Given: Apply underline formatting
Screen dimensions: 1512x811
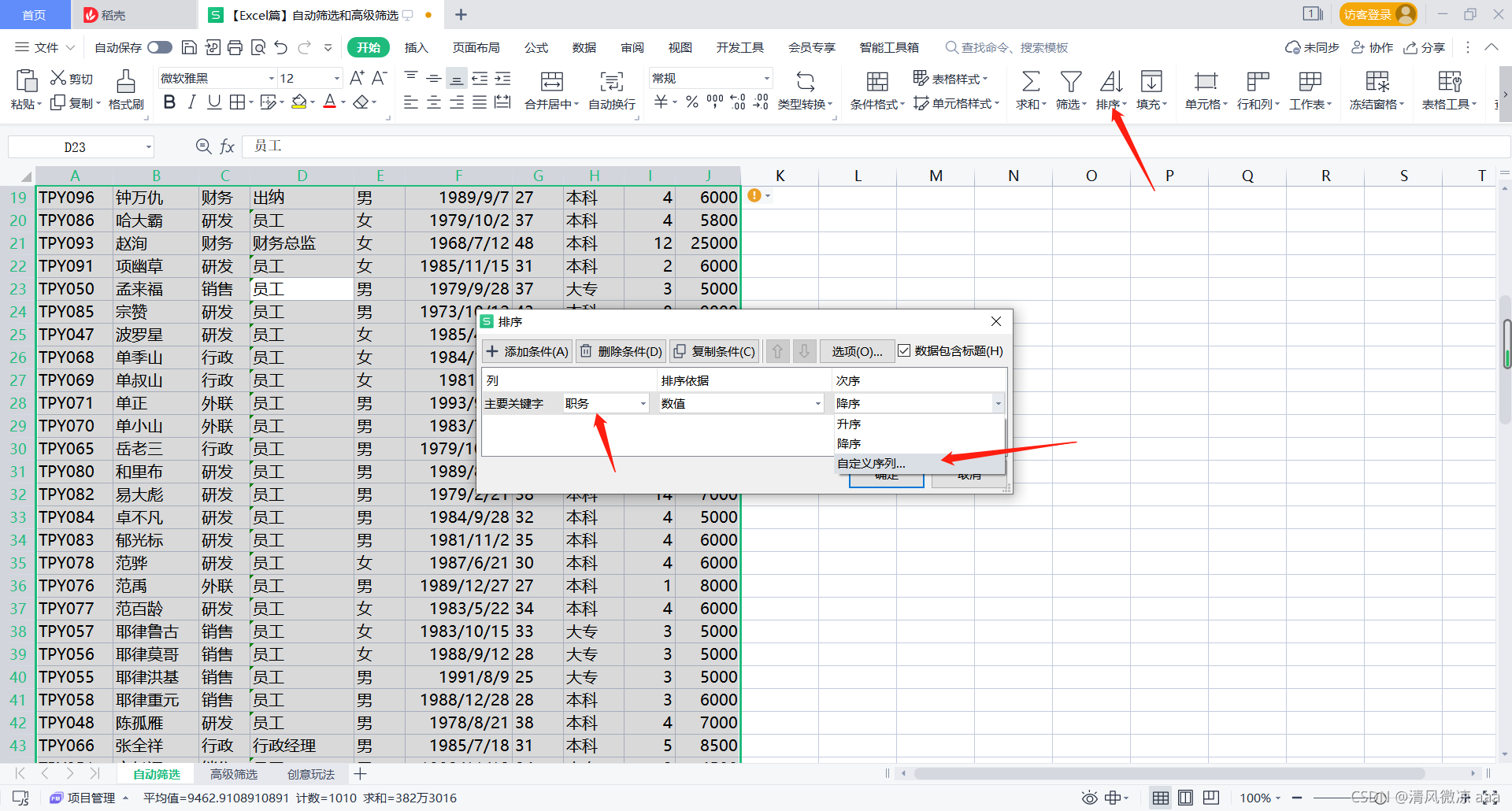Looking at the screenshot, I should click(213, 102).
